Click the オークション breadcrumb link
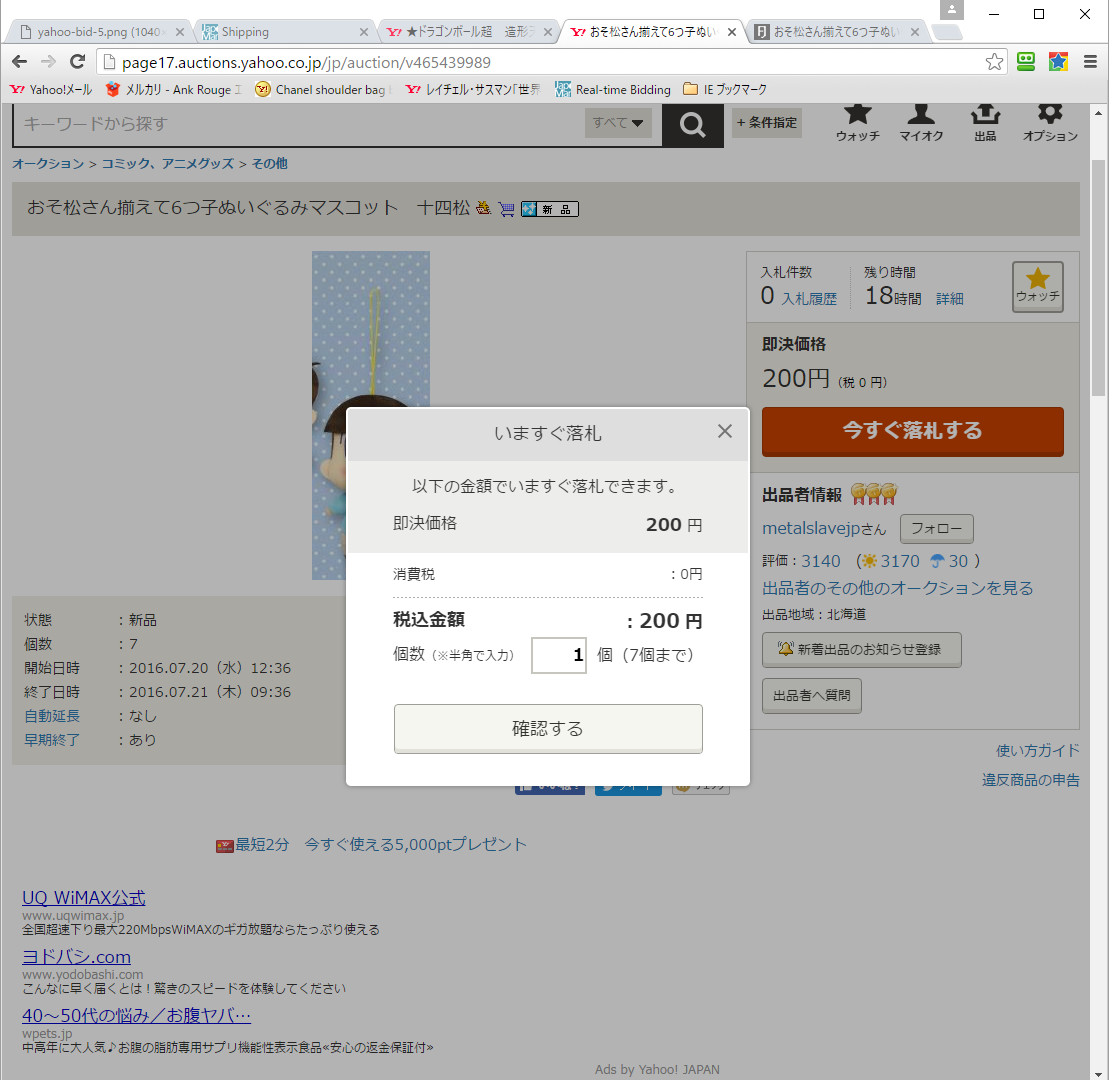Screen dimensions: 1109x1080 pos(48,163)
